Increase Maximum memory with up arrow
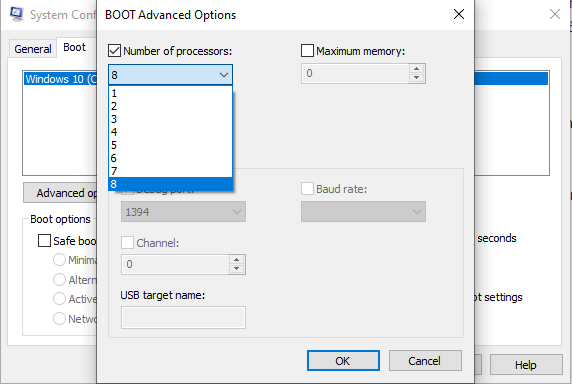The width and height of the screenshot is (572, 384). click(x=416, y=69)
